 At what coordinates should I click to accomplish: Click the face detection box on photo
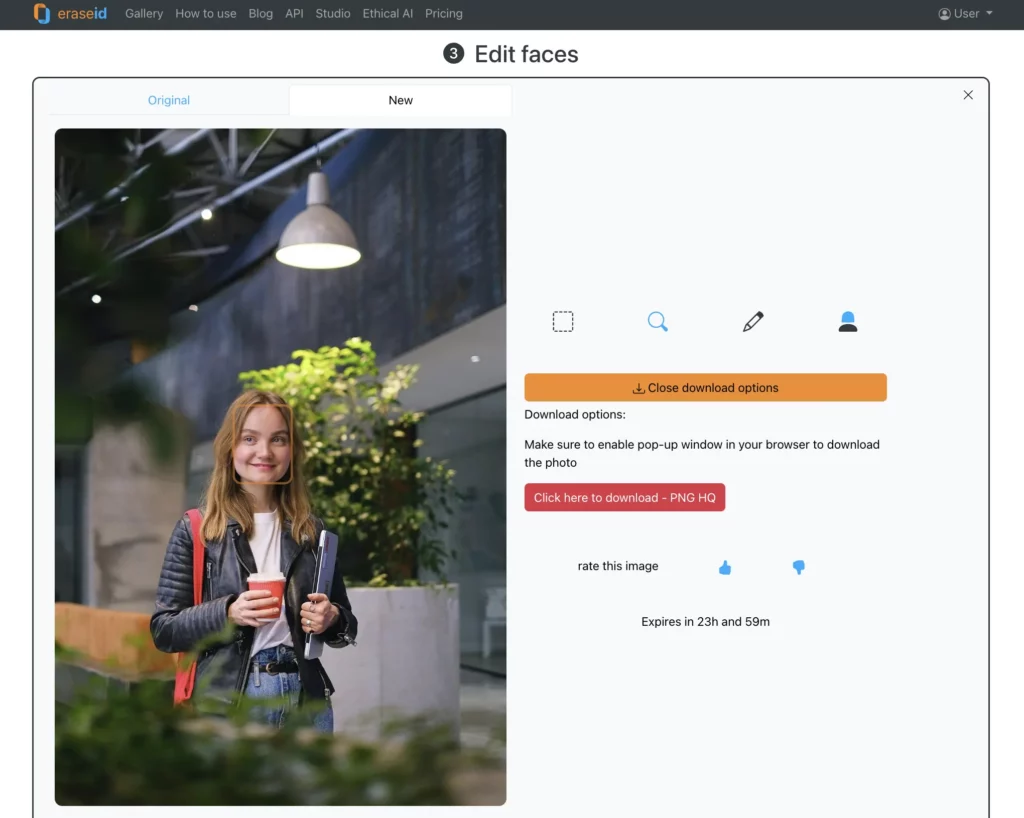click(262, 444)
